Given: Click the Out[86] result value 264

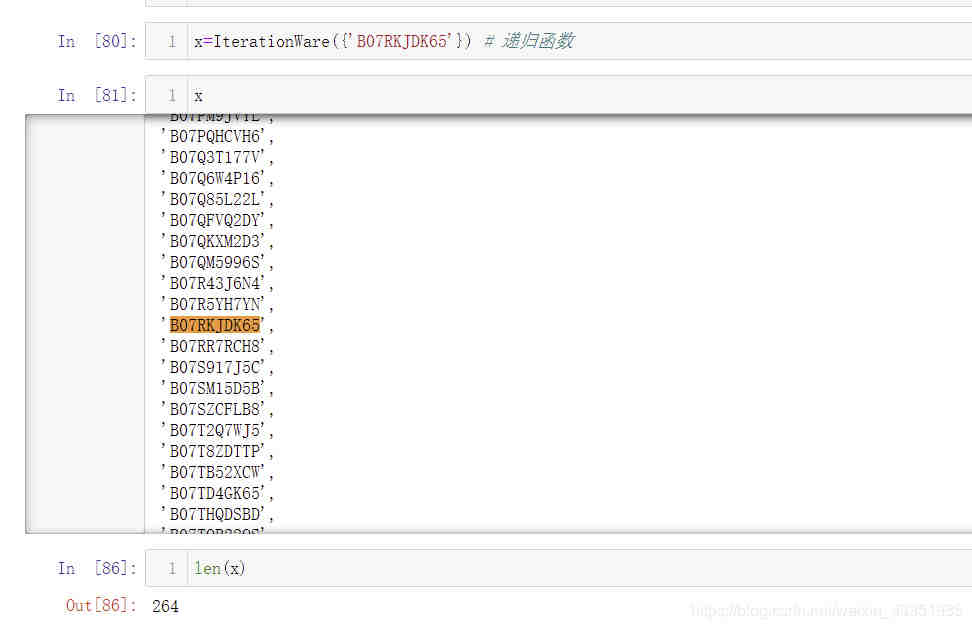Looking at the screenshot, I should coord(166,605).
